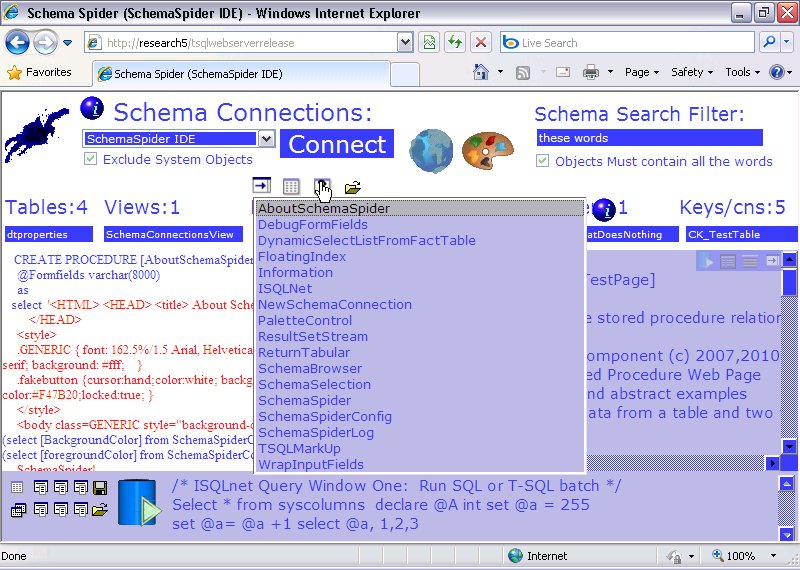
Task: Expand the SchemaSpider IDE connection dropdown
Action: click(x=266, y=139)
